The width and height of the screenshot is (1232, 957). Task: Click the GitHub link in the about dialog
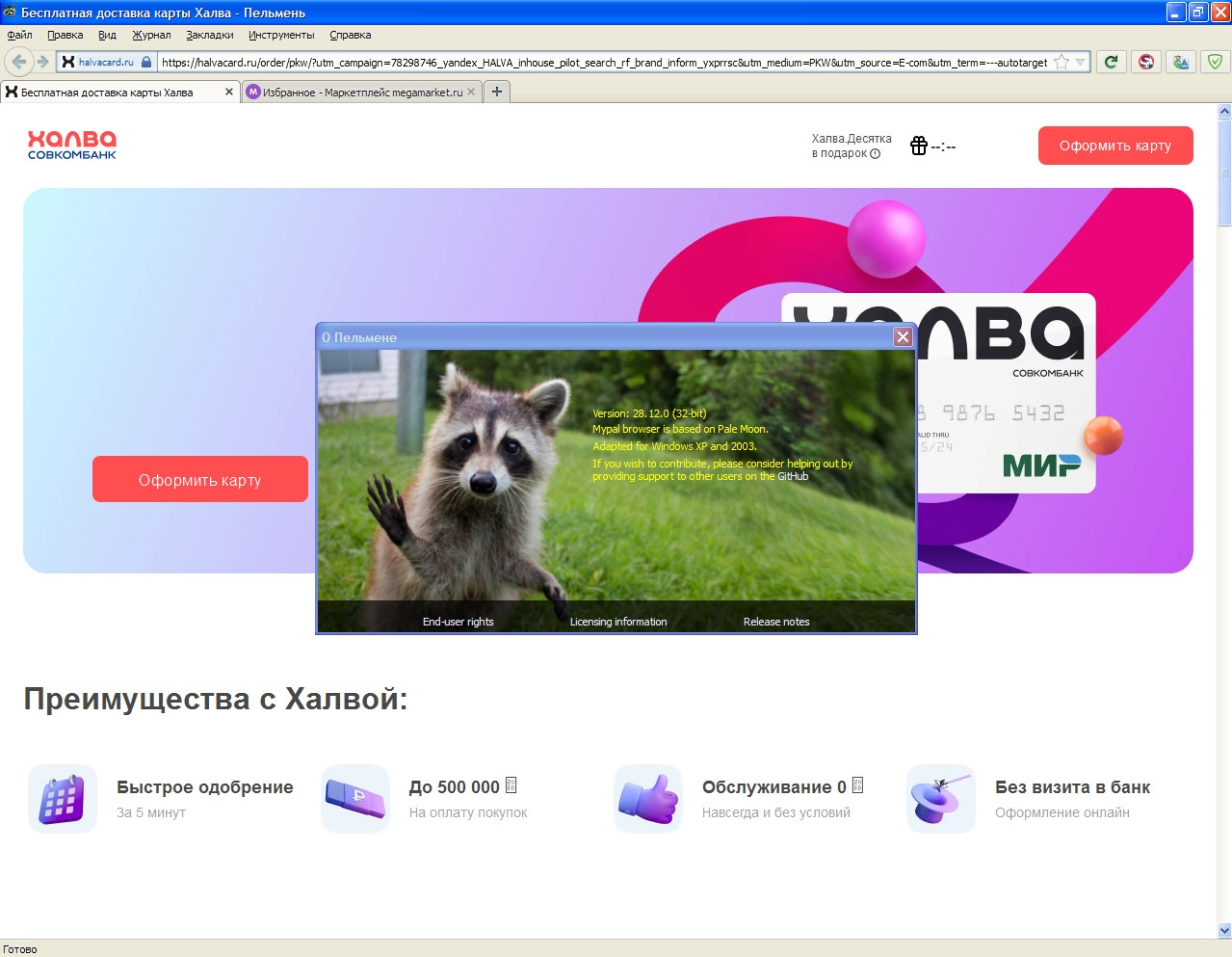[793, 476]
